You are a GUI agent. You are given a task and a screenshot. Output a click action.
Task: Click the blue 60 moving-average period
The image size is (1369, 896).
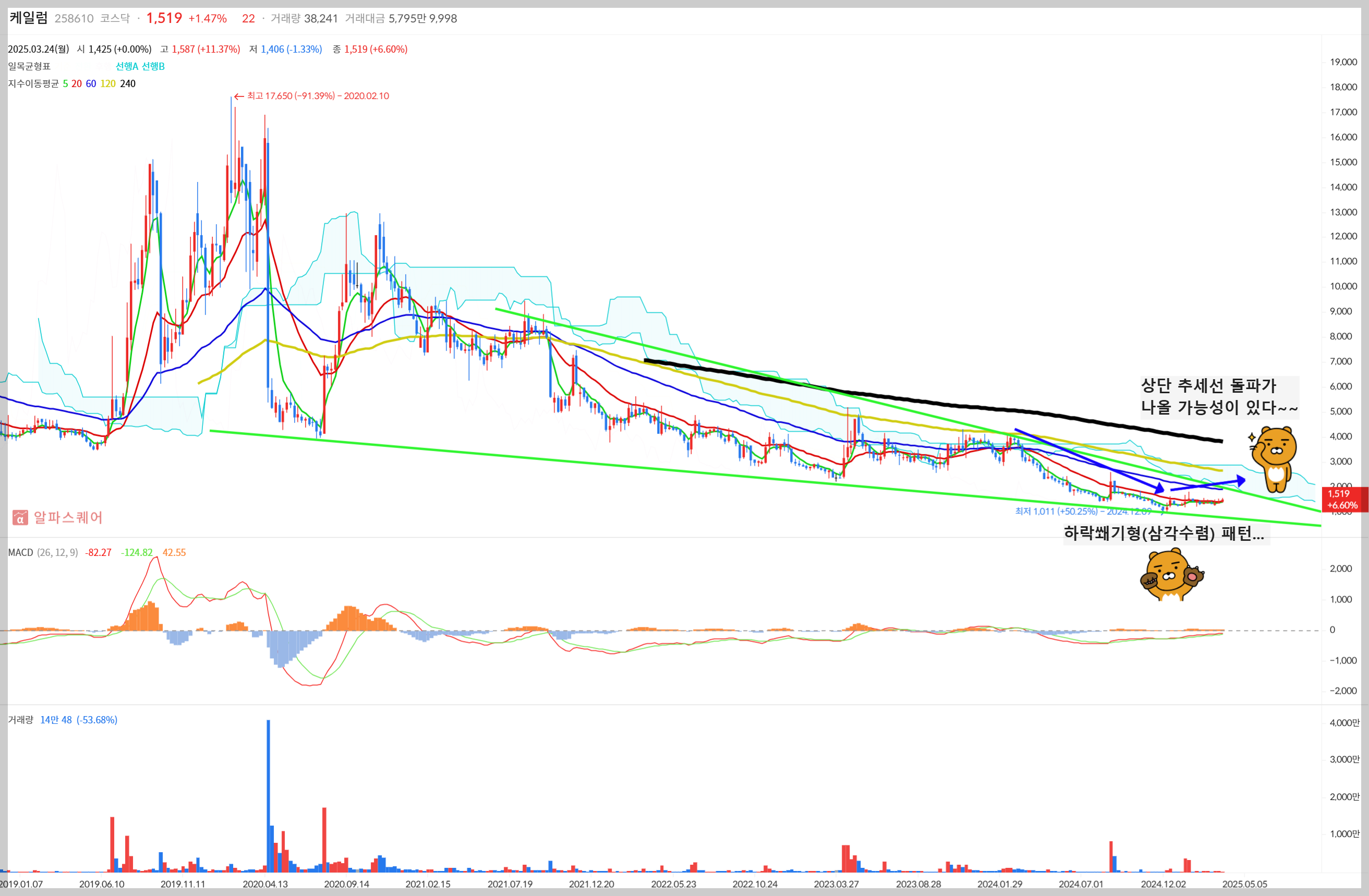pos(91,83)
